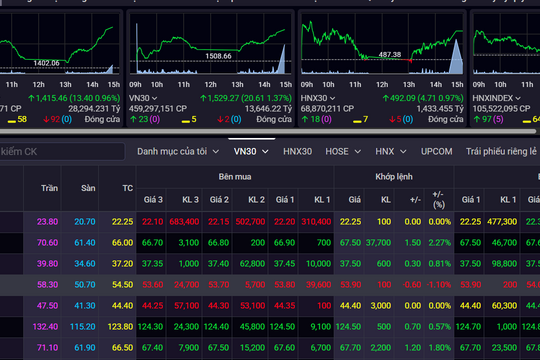Click the HNX30 intraday chart thumbnail

382,44
